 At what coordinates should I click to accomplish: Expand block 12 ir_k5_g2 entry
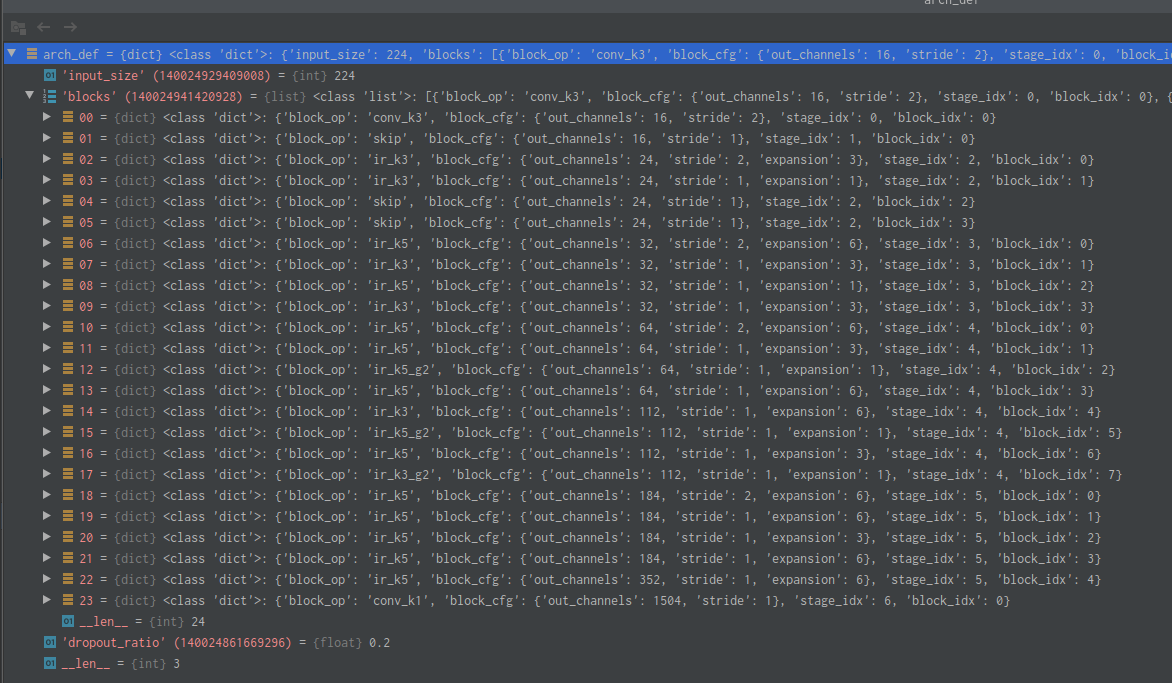point(46,368)
